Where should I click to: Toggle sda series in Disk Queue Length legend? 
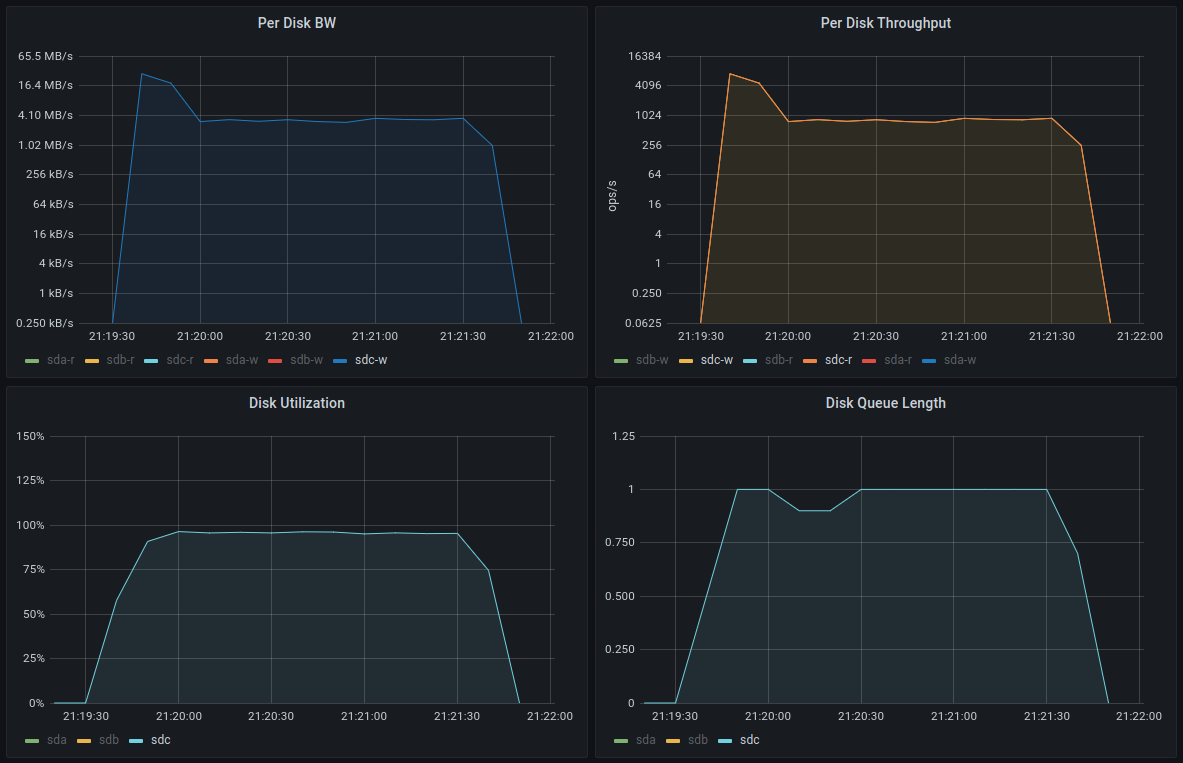(646, 740)
